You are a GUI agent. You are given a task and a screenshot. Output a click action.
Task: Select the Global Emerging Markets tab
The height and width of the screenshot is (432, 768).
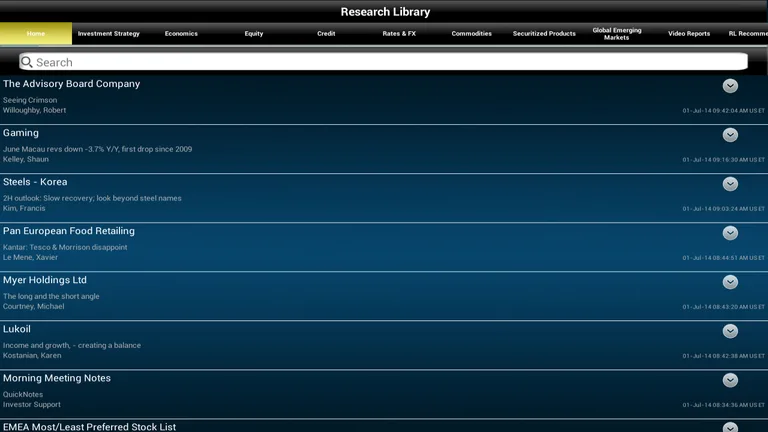[617, 33]
